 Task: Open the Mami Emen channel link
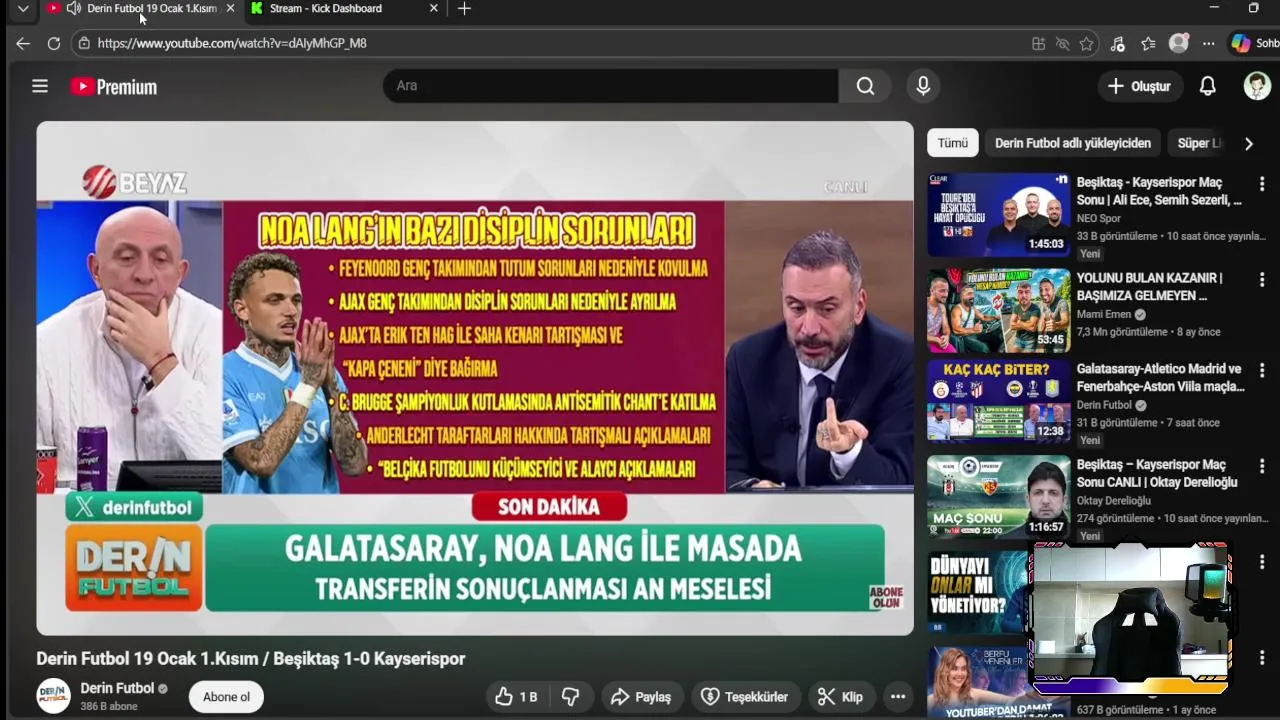(x=1105, y=314)
